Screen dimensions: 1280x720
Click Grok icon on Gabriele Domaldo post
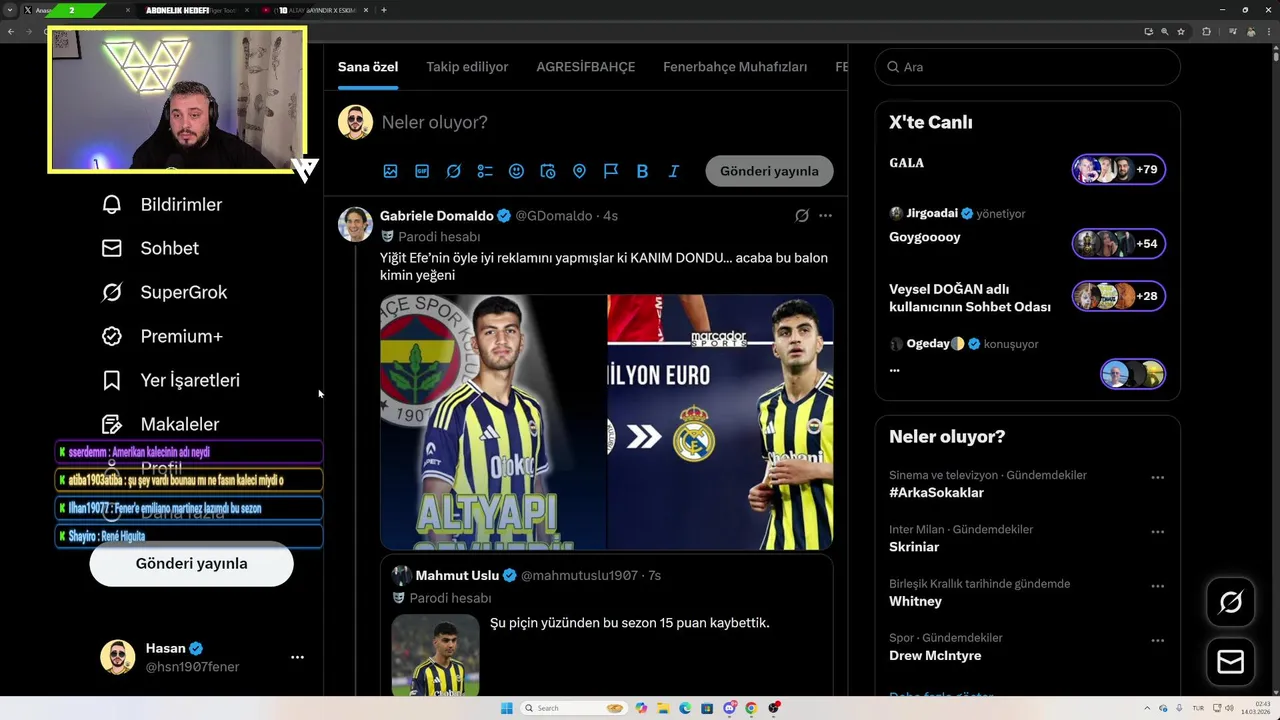802,216
